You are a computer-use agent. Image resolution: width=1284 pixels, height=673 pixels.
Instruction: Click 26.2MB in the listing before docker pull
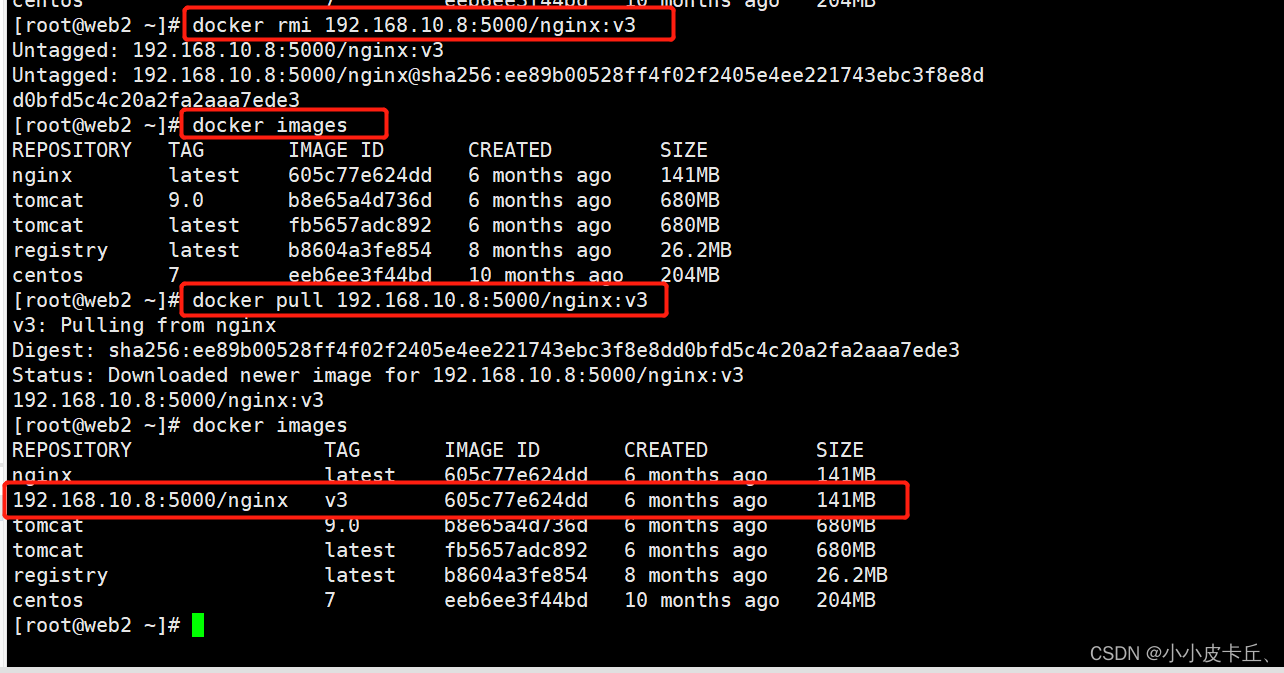click(696, 250)
